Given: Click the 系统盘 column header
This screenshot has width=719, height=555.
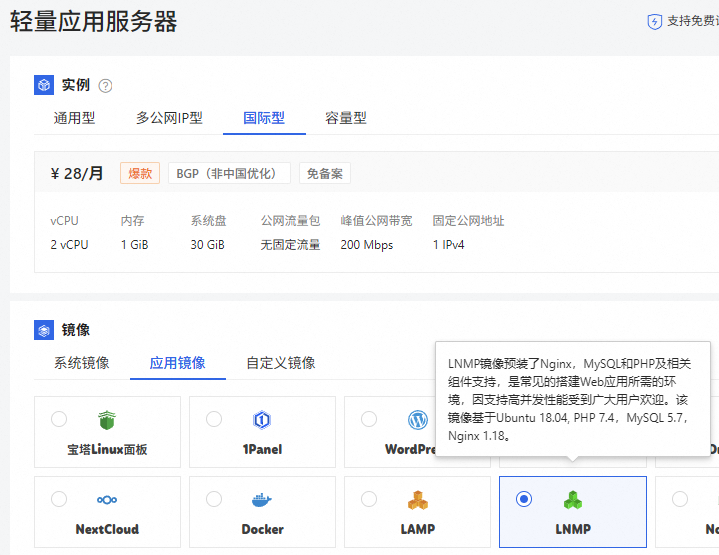Looking at the screenshot, I should (209, 221).
